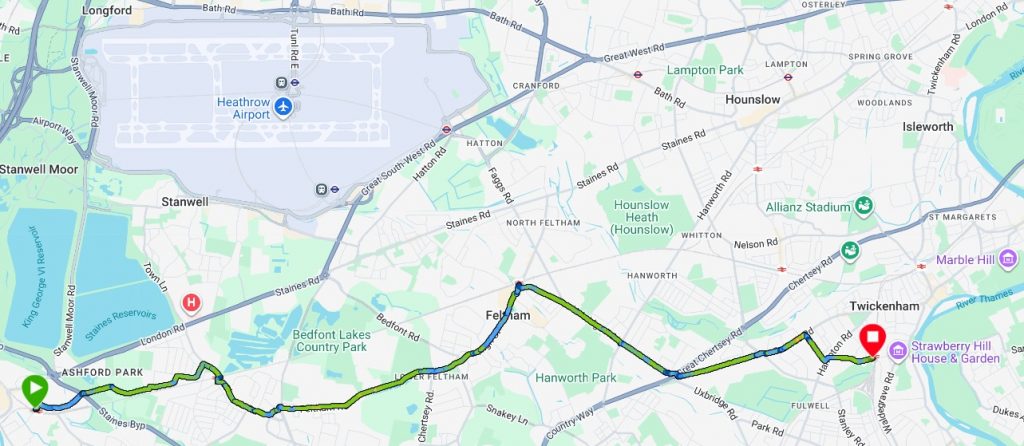Select the Heathrow Airport airplane icon

click(283, 106)
